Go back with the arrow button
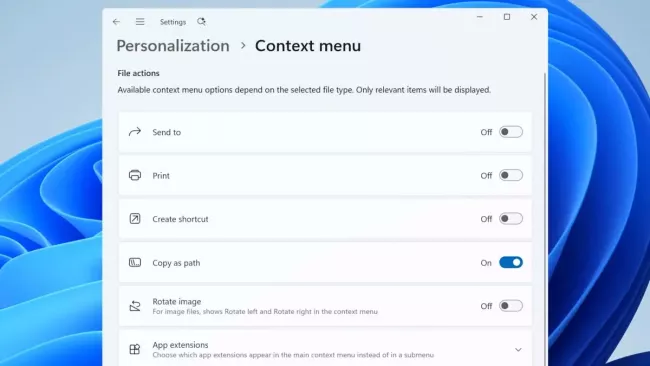Screen dimensions: 650x366 tap(116, 22)
